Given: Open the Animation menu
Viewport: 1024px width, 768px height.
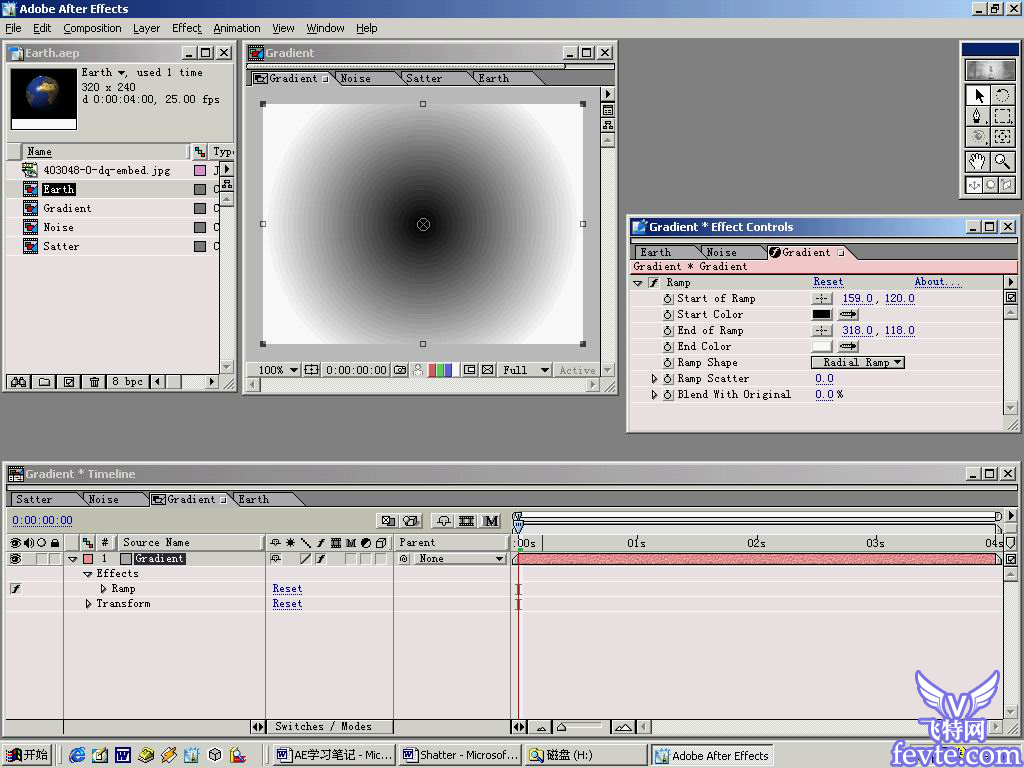Looking at the screenshot, I should tap(236, 28).
